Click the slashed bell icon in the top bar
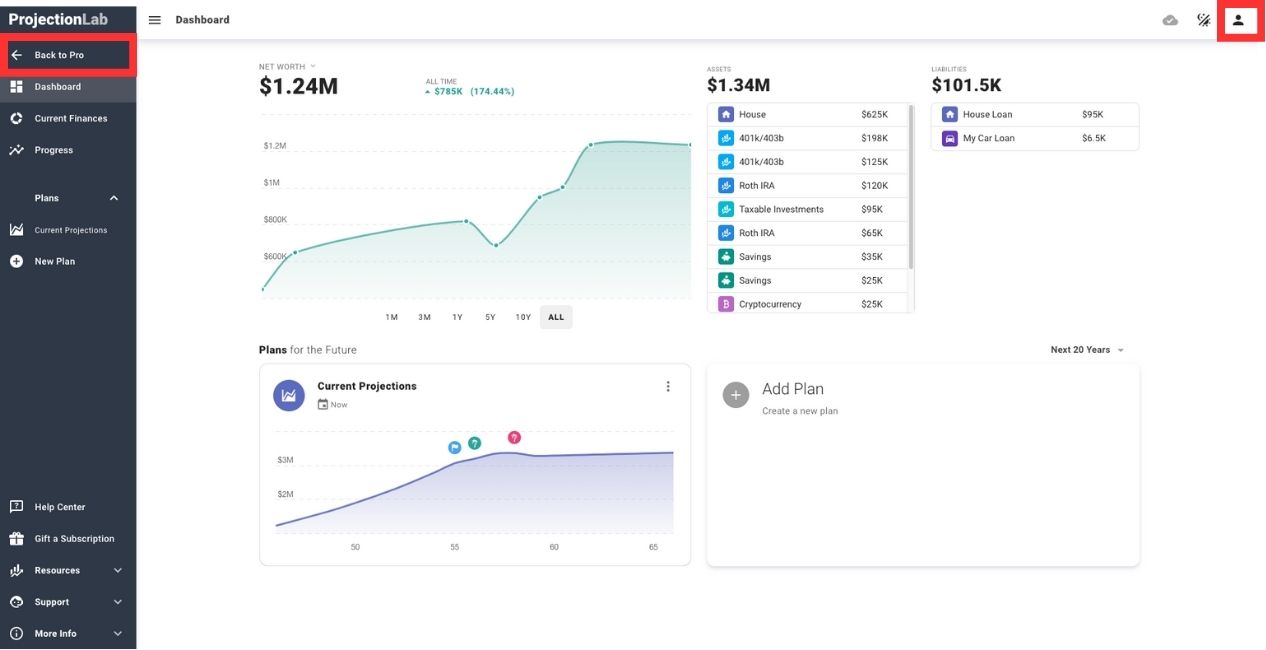1266x650 pixels. [1203, 19]
